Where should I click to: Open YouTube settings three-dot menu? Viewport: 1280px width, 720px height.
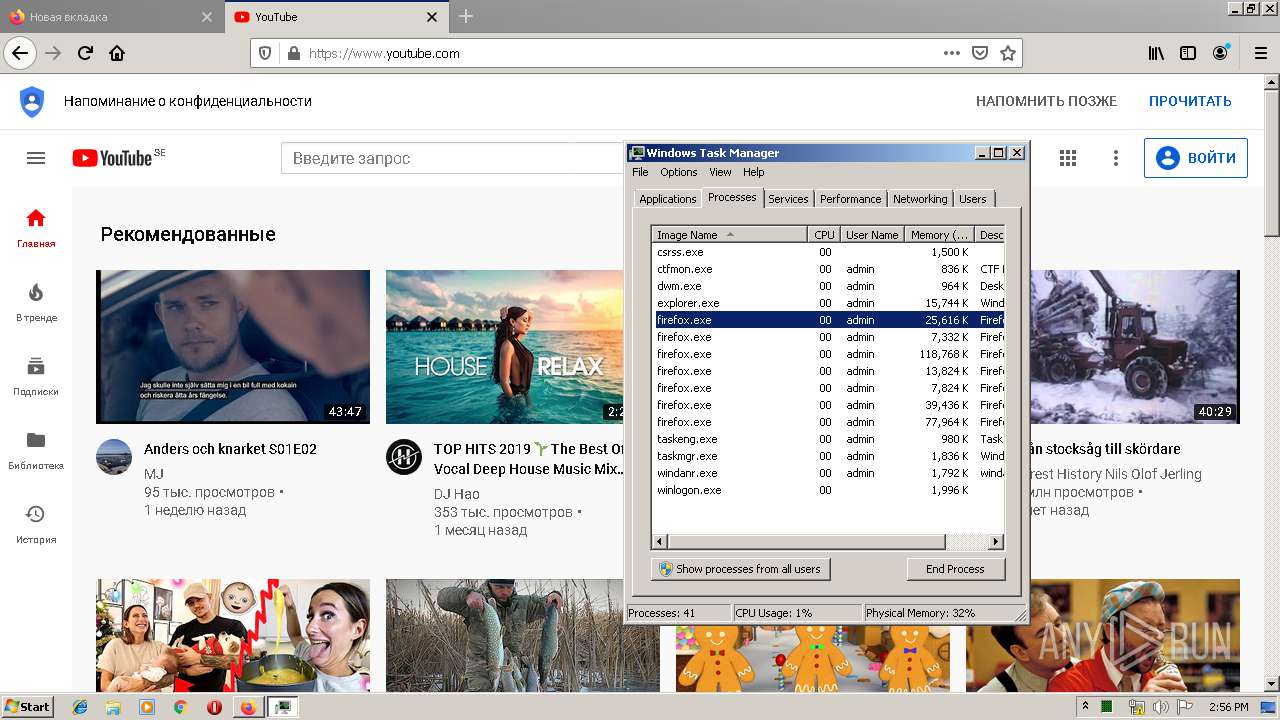pos(1116,158)
